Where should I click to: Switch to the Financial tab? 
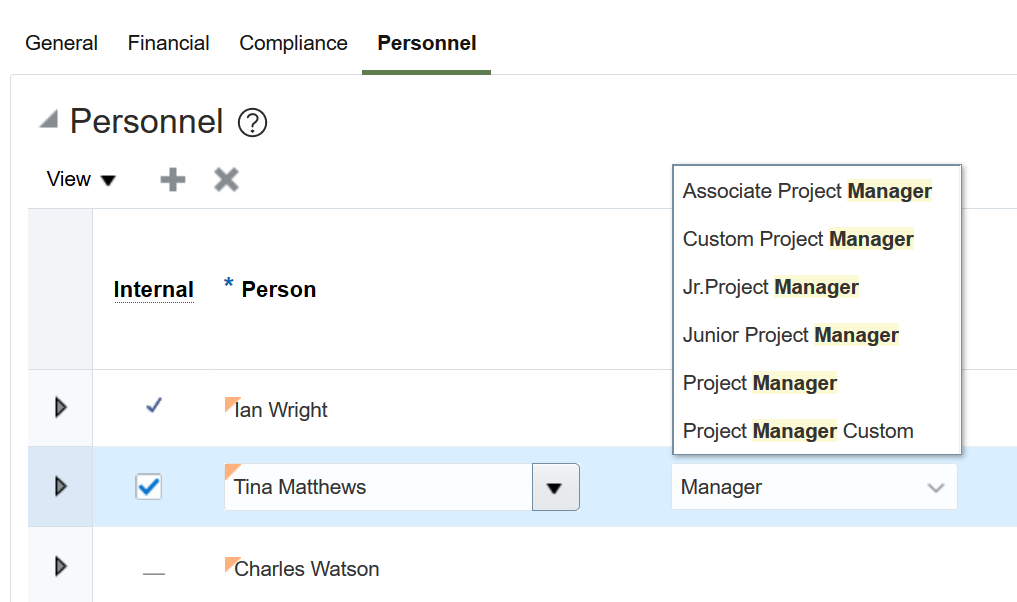[x=168, y=43]
